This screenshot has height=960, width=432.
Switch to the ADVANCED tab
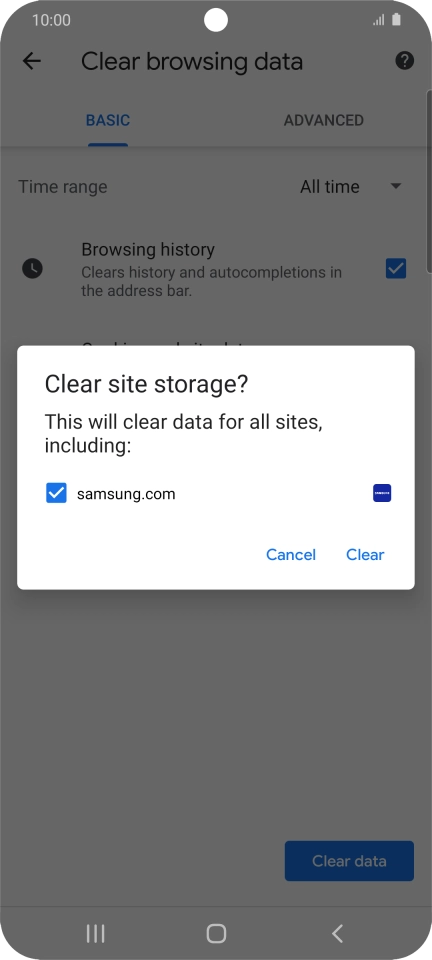(x=324, y=120)
